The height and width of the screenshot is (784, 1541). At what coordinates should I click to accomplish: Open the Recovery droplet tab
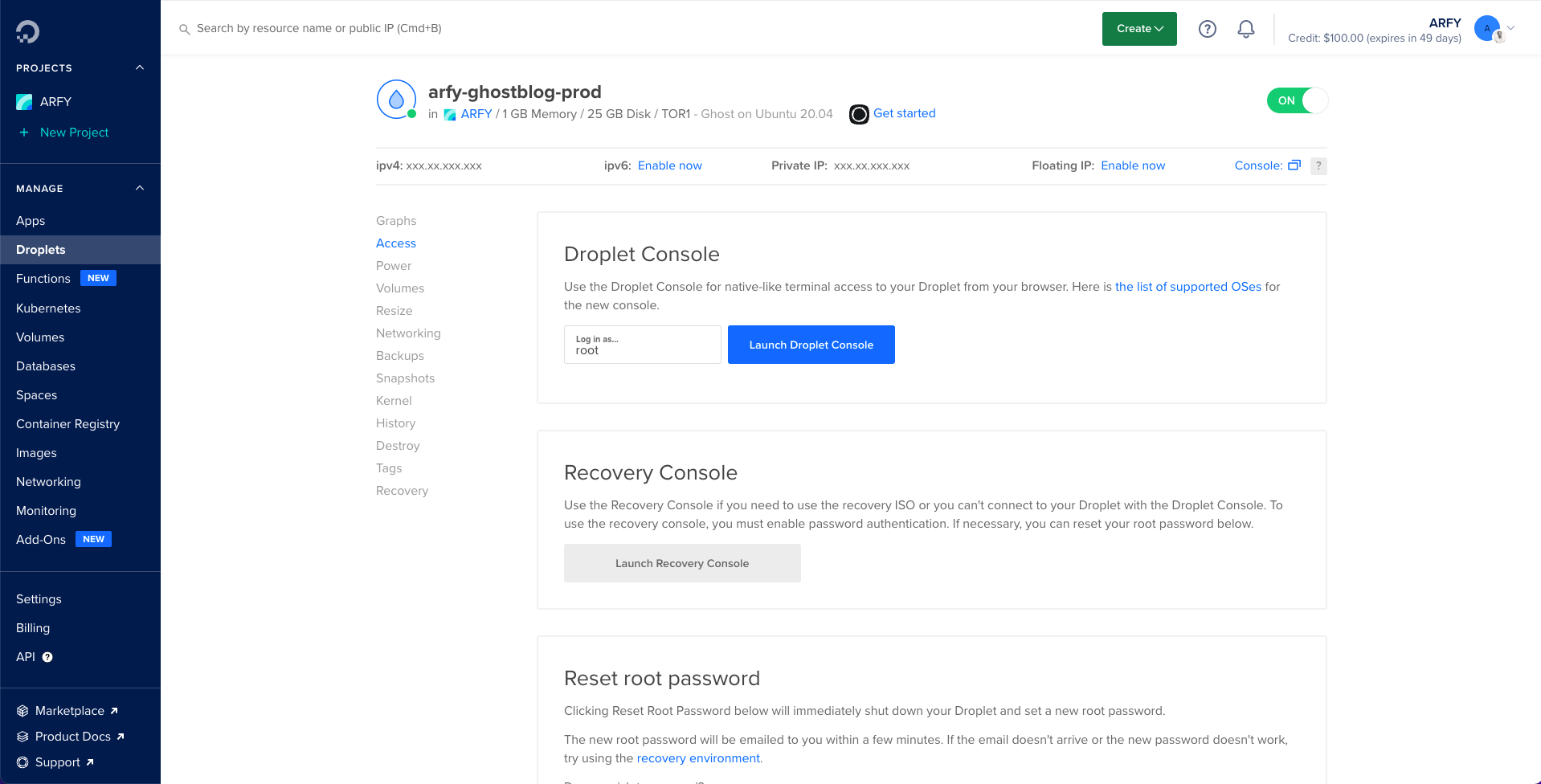coord(403,491)
